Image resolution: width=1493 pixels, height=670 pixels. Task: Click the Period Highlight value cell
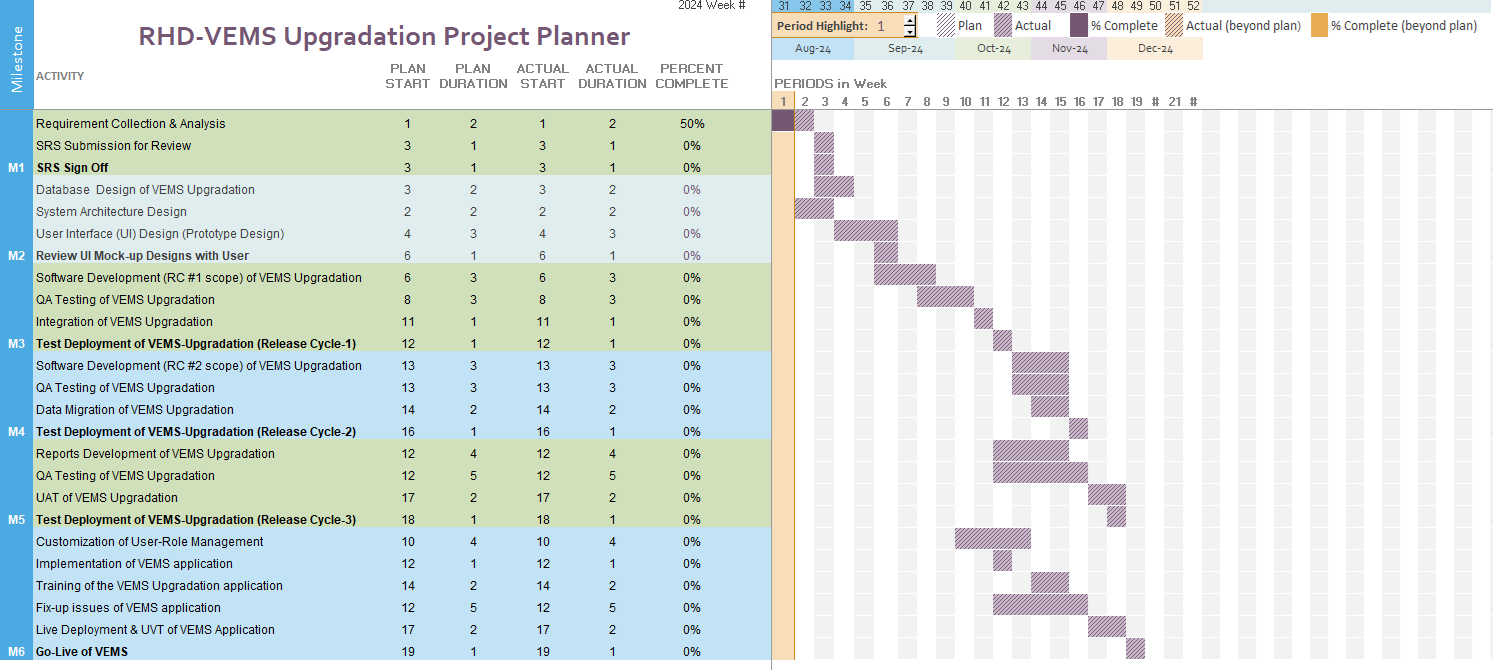(x=881, y=26)
